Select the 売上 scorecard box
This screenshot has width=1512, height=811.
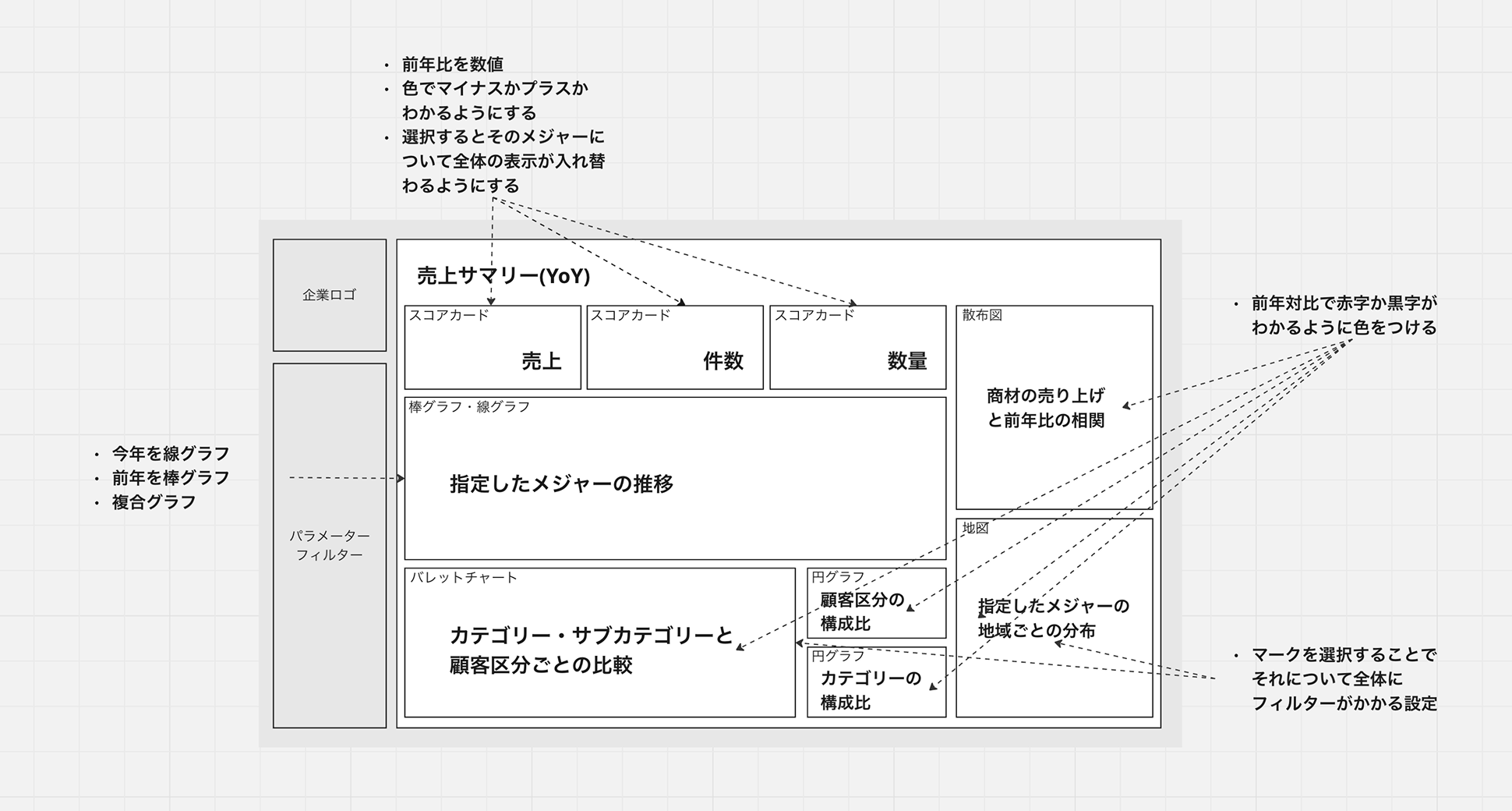[x=493, y=347]
